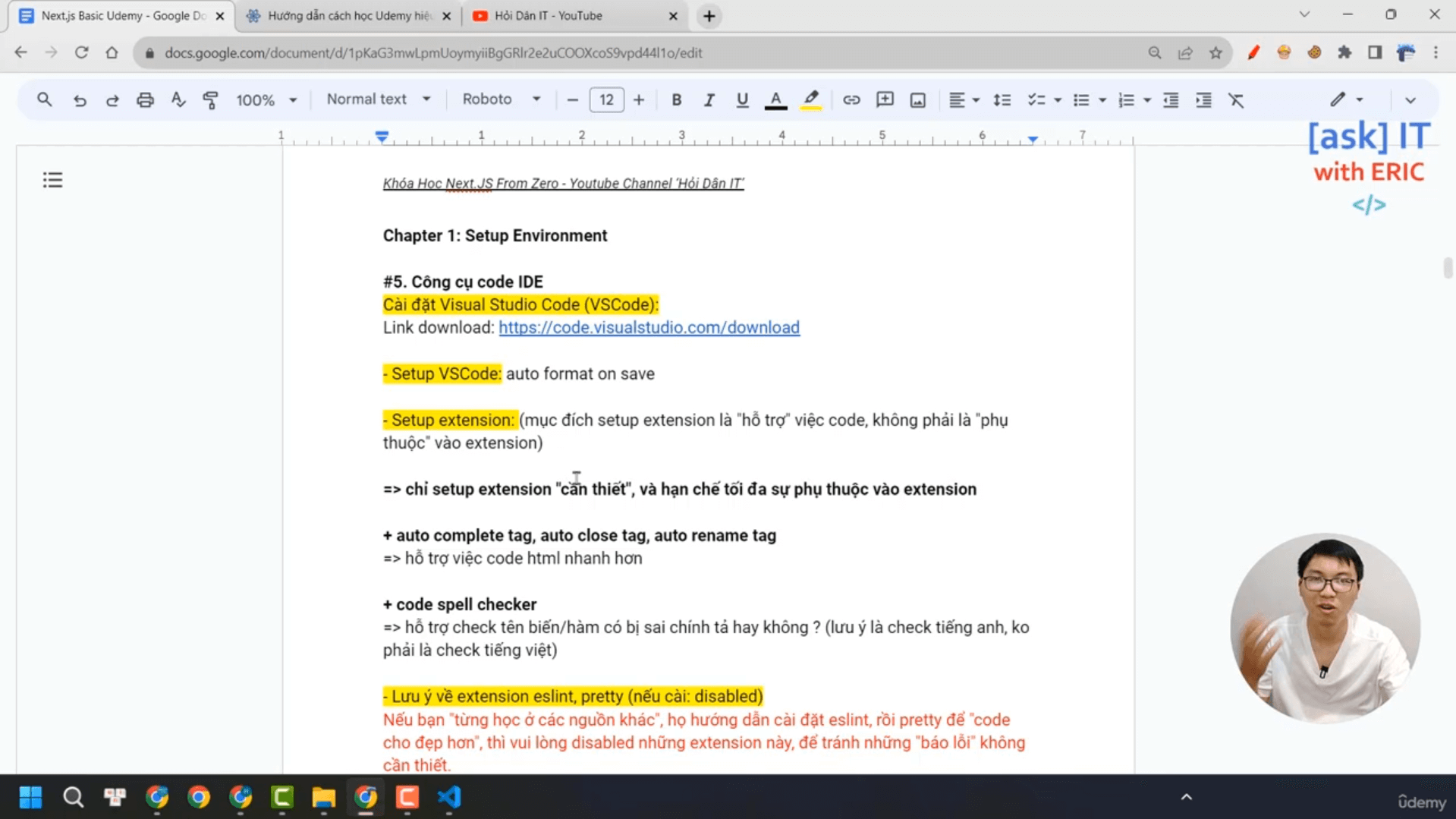Open the tab search chevron
This screenshot has height=819, width=1456.
click(1304, 14)
